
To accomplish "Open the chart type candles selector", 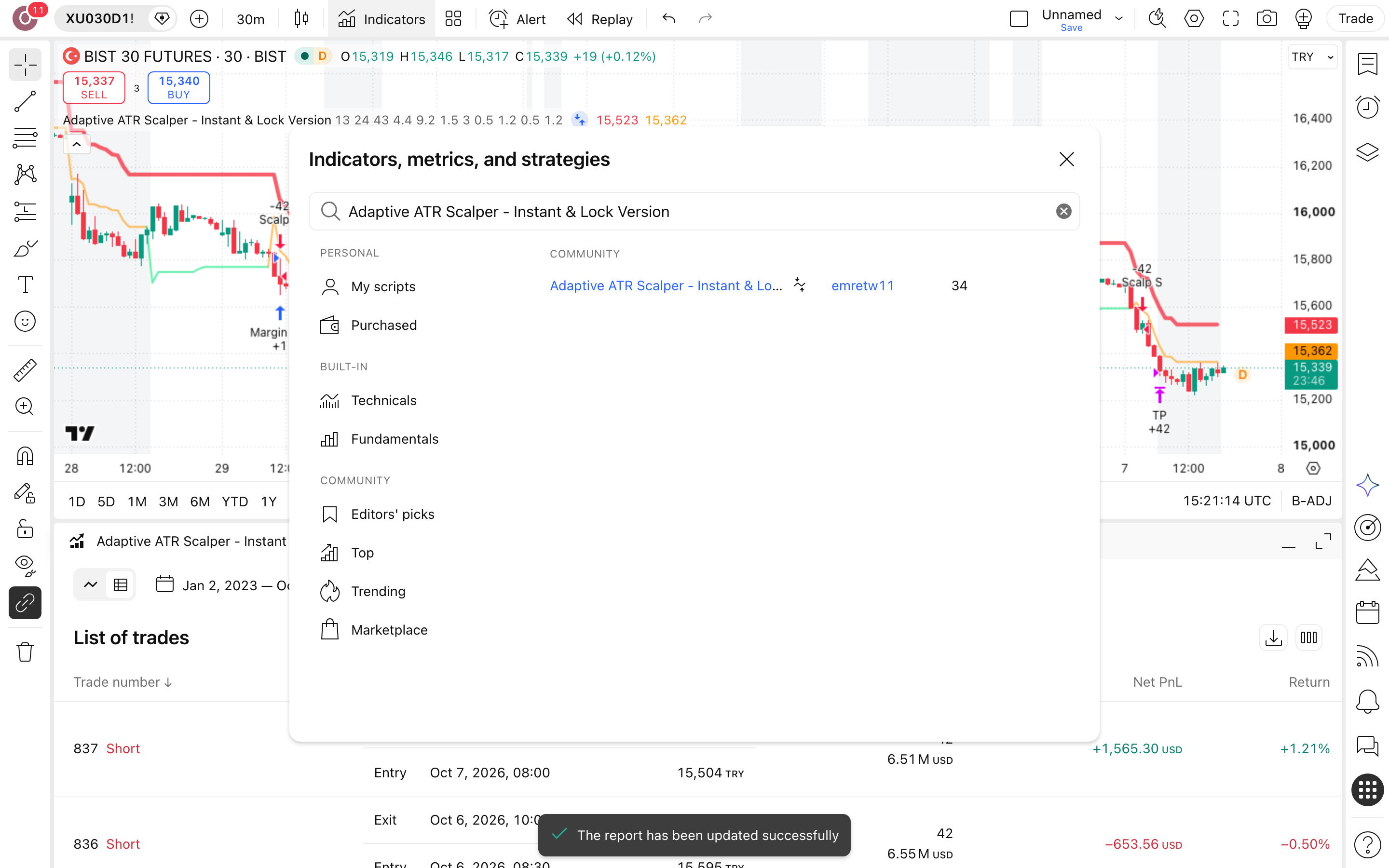I will pyautogui.click(x=301, y=19).
